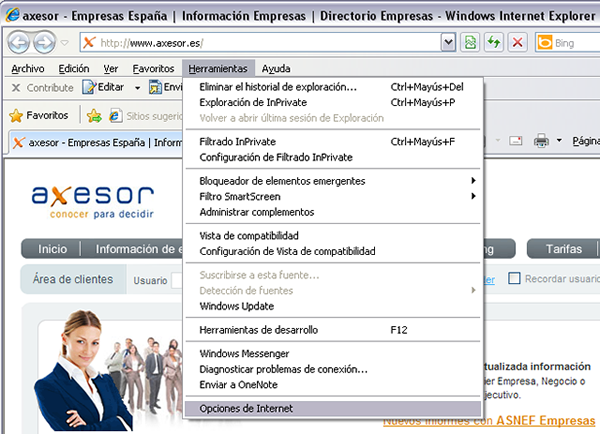Image resolution: width=600 pixels, height=434 pixels.
Task: Launch Windows Messenger from menu
Action: click(x=333, y=354)
